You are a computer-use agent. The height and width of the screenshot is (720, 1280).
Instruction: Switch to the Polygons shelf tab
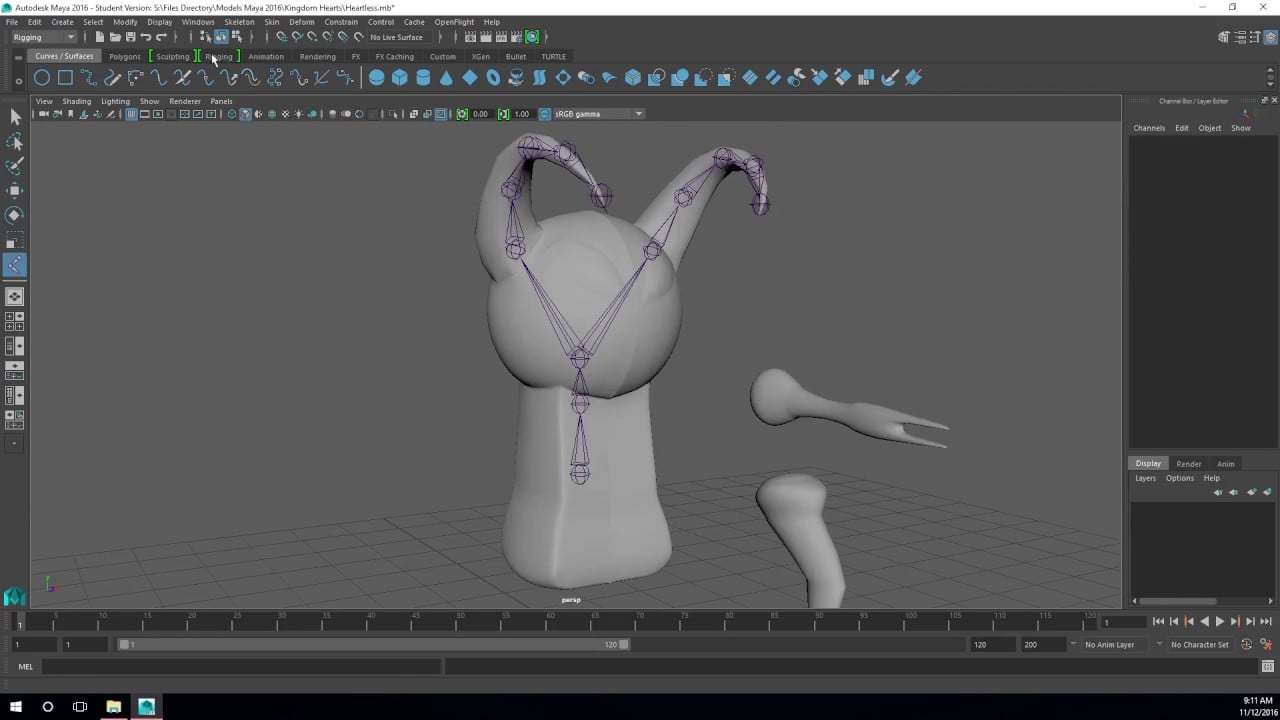[125, 57]
